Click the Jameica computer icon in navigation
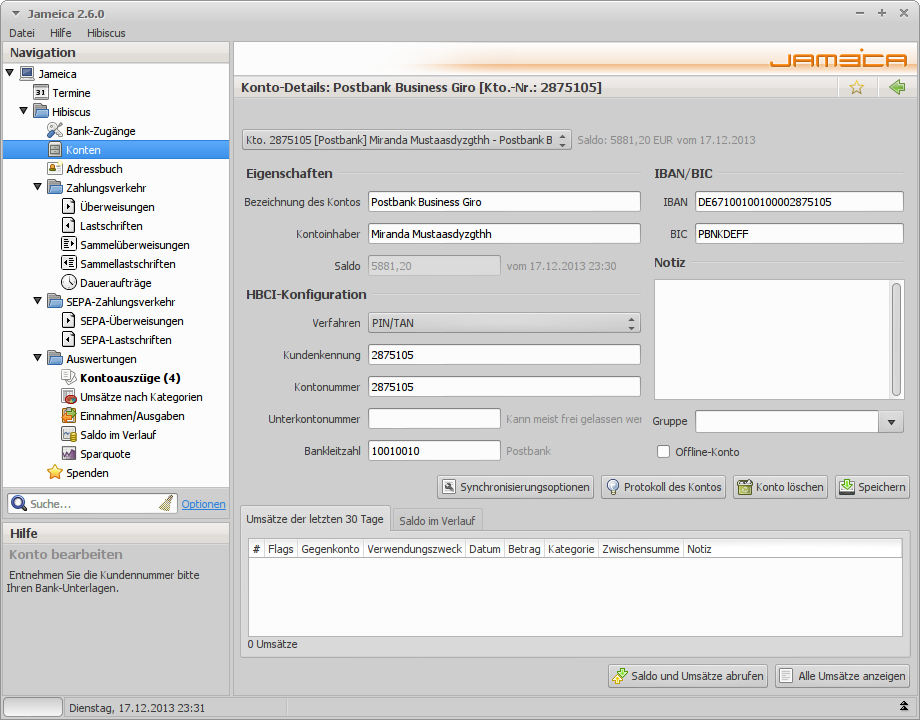The width and height of the screenshot is (920, 720). (27, 73)
